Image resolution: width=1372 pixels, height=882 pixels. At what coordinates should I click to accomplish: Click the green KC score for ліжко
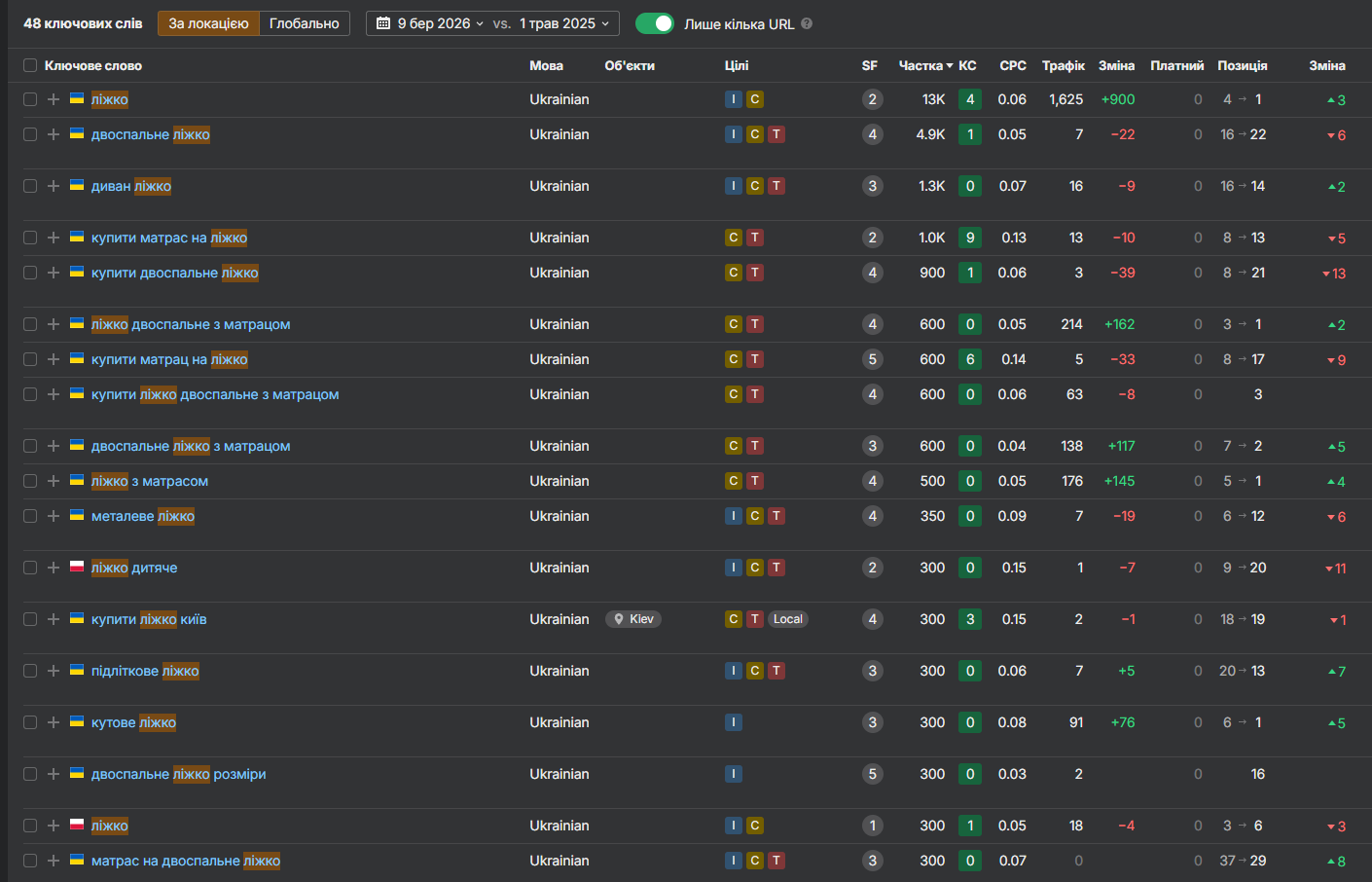click(x=969, y=99)
